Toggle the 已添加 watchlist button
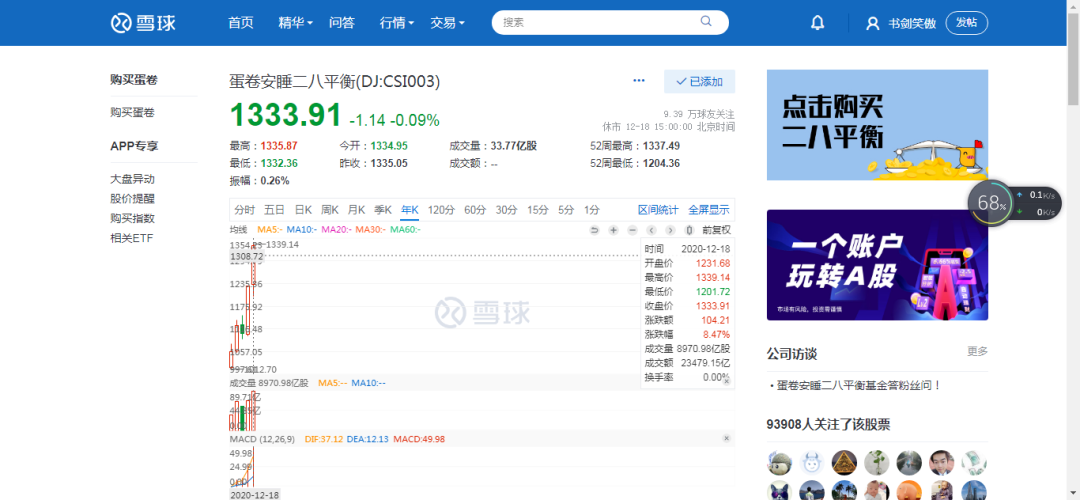Screen dimensions: 1080x500 [699, 81]
